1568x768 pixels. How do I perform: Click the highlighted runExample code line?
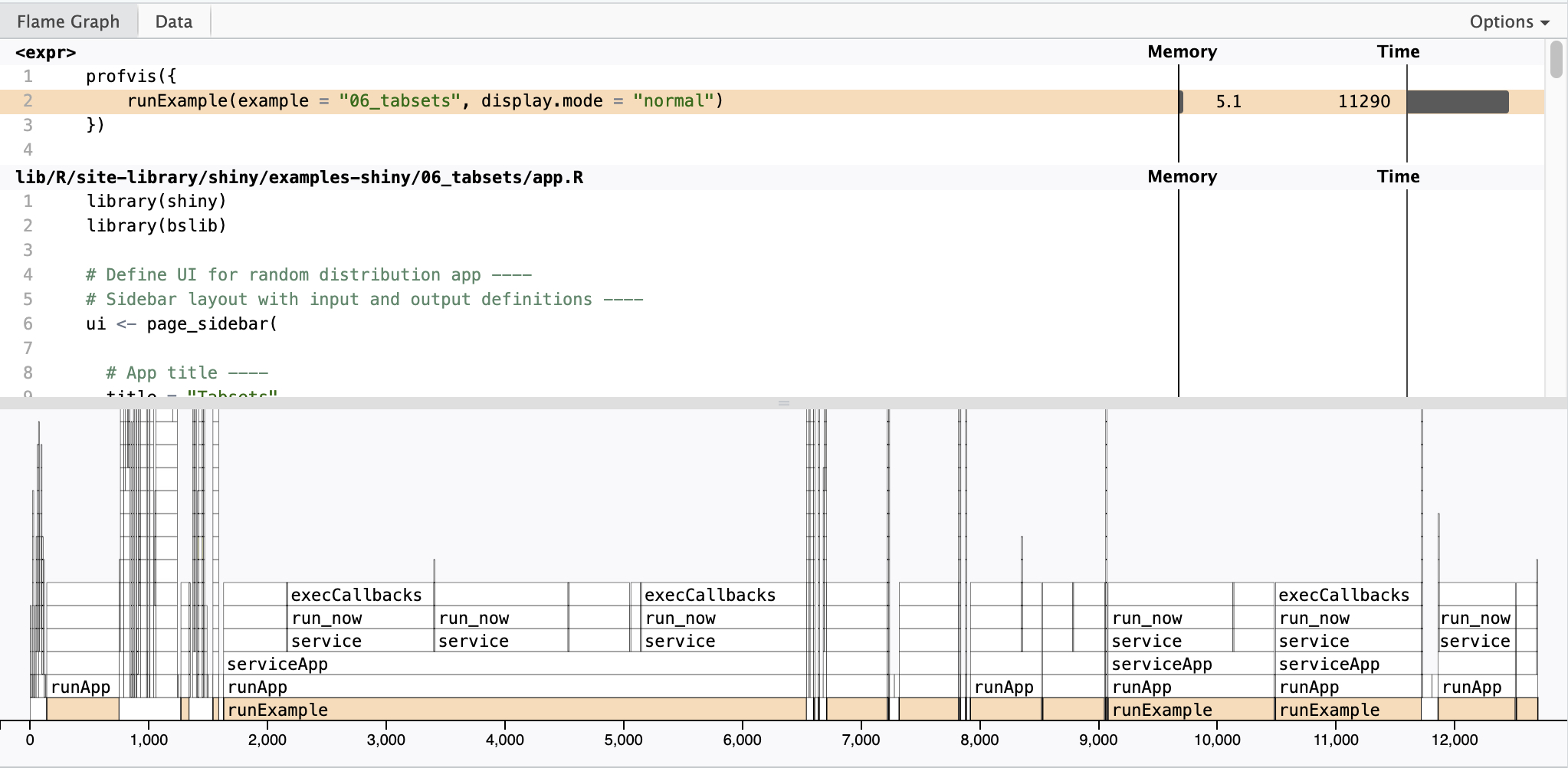(x=425, y=101)
